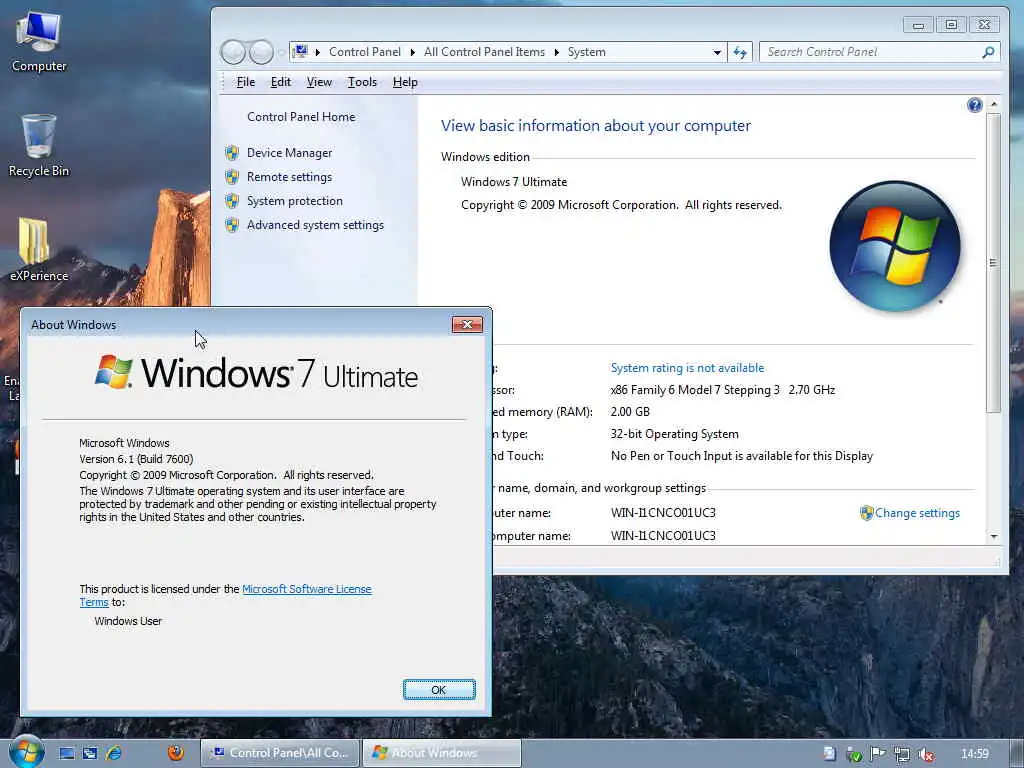Screen dimensions: 1024x768
Task: Expand arrow after All Control Panel Items
Action: click(556, 52)
